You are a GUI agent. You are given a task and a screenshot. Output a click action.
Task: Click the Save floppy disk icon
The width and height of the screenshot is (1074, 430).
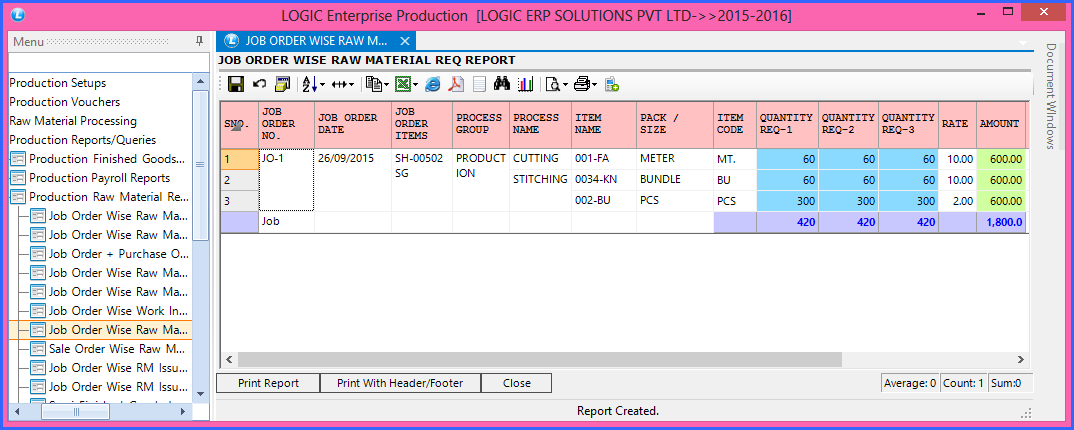click(236, 84)
